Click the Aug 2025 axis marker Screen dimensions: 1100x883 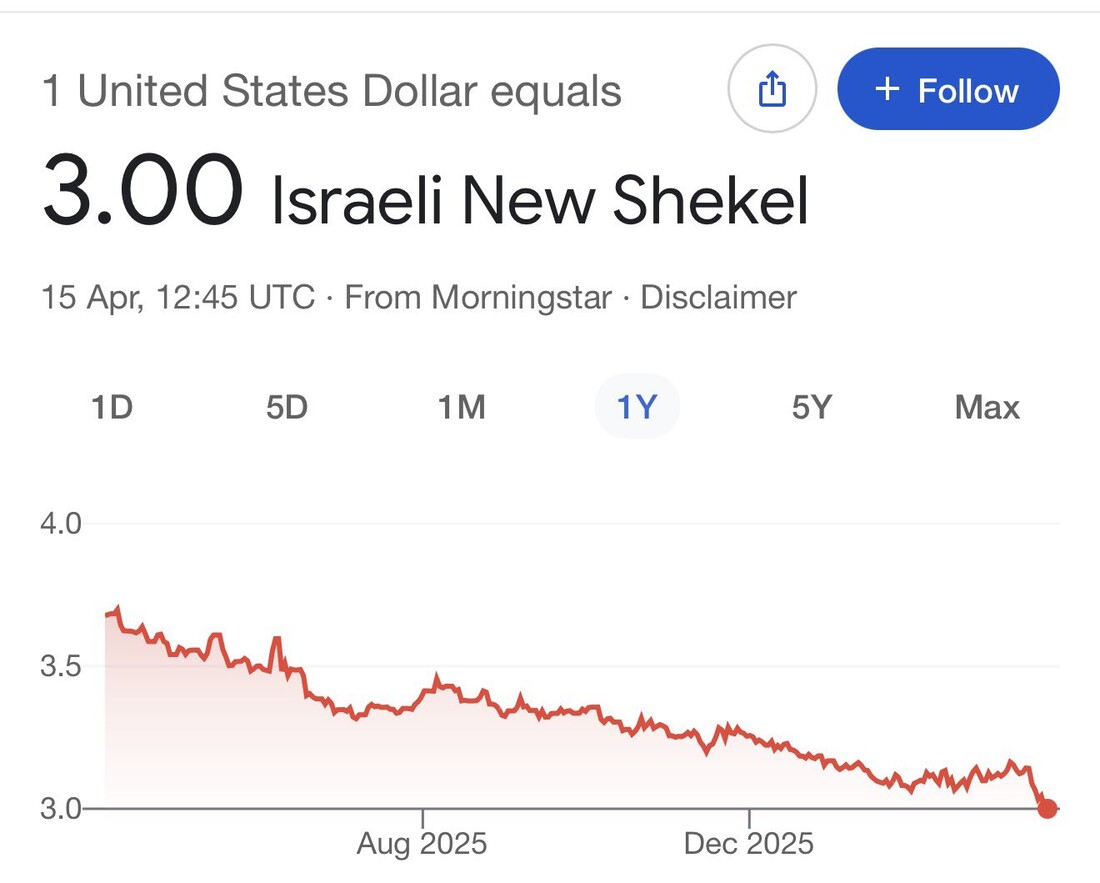point(422,844)
